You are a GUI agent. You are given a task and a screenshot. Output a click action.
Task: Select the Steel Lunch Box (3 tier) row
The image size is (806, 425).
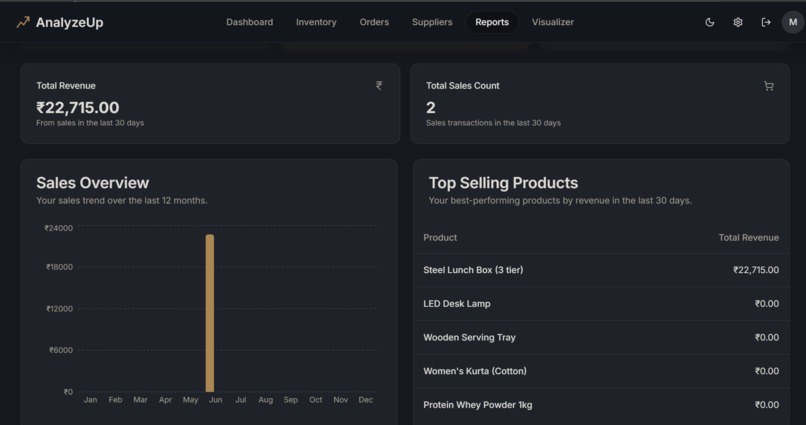pyautogui.click(x=601, y=270)
